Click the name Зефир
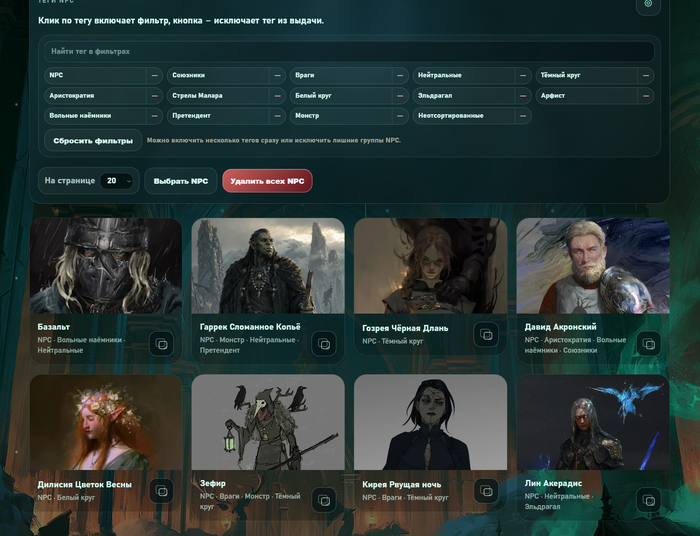This screenshot has height=536, width=700. pos(212,483)
